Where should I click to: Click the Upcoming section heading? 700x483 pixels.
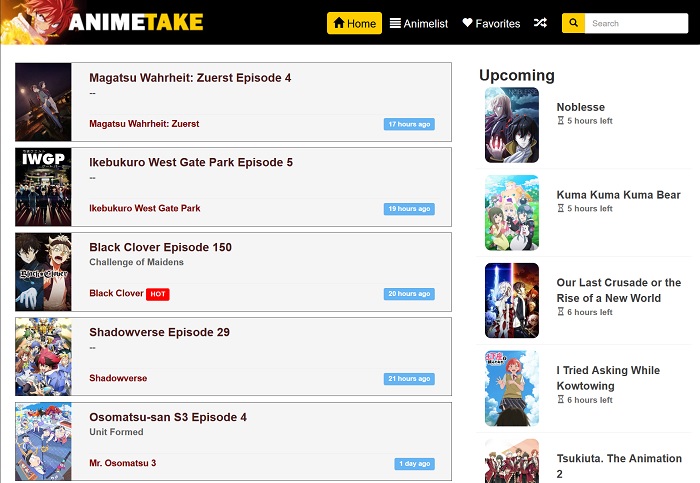[x=517, y=75]
